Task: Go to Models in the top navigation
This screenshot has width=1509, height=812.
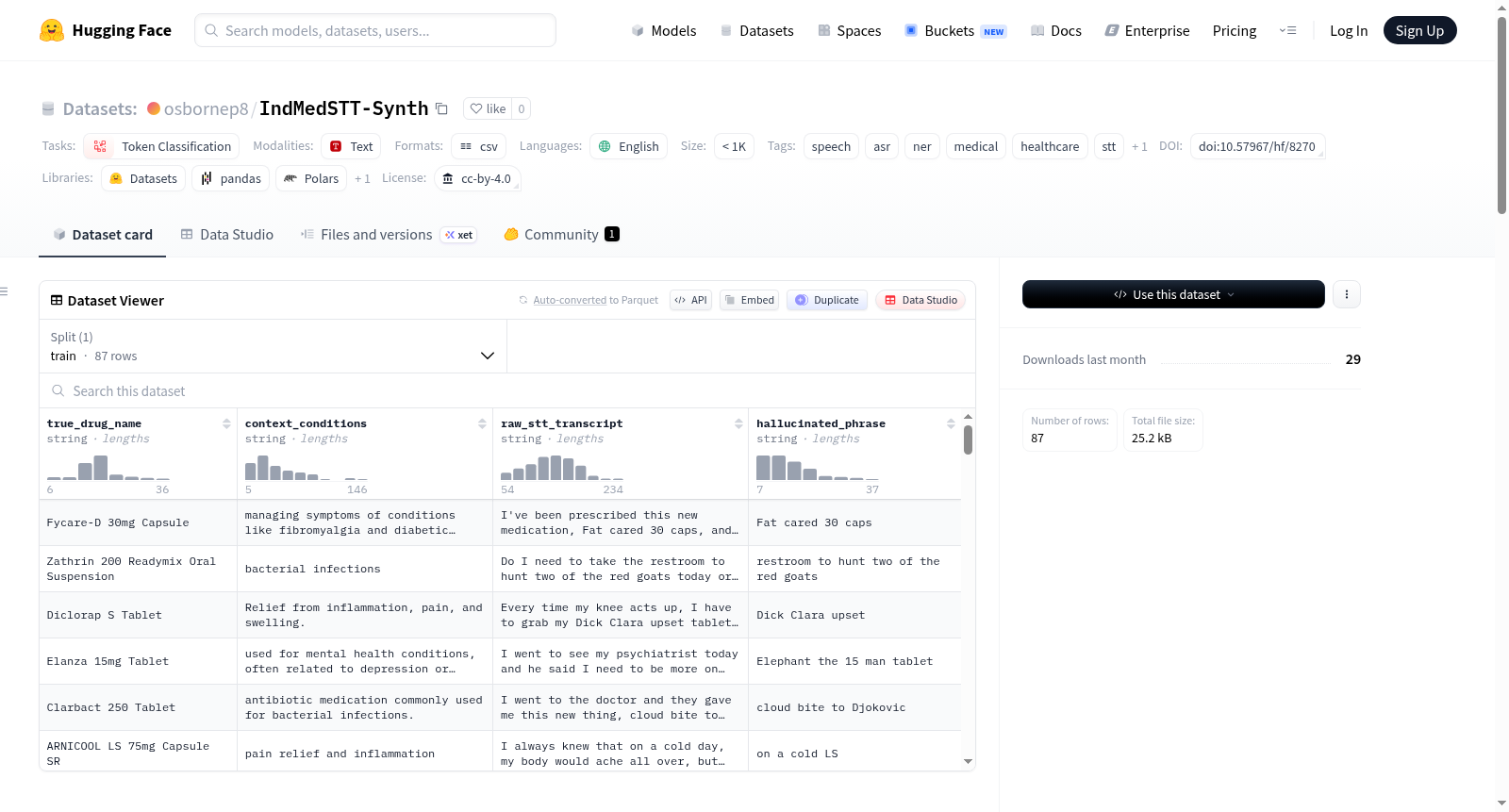Action: (664, 30)
